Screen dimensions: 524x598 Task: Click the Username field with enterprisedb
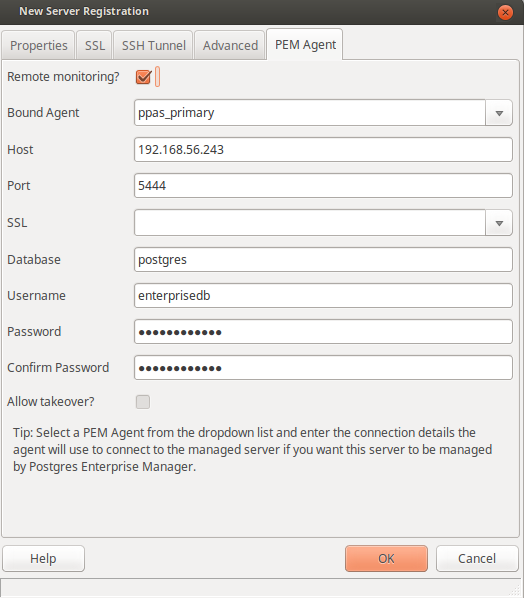(x=323, y=296)
